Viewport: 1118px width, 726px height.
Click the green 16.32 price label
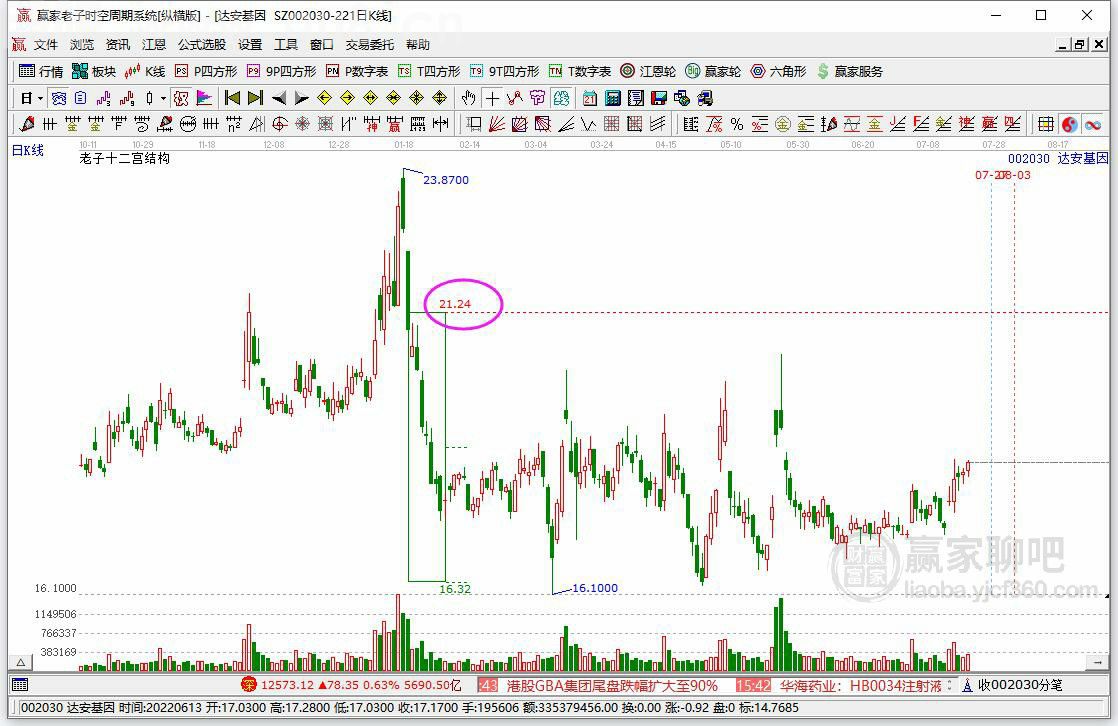click(455, 589)
